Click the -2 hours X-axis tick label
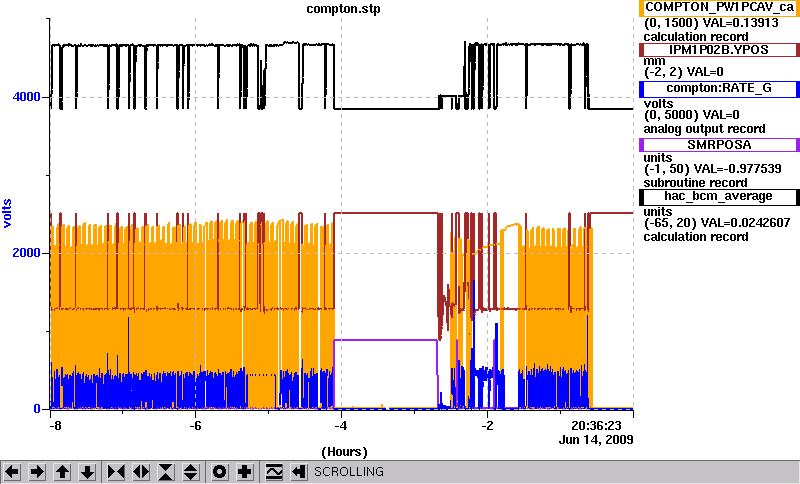This screenshot has height=484, width=800. (487, 426)
